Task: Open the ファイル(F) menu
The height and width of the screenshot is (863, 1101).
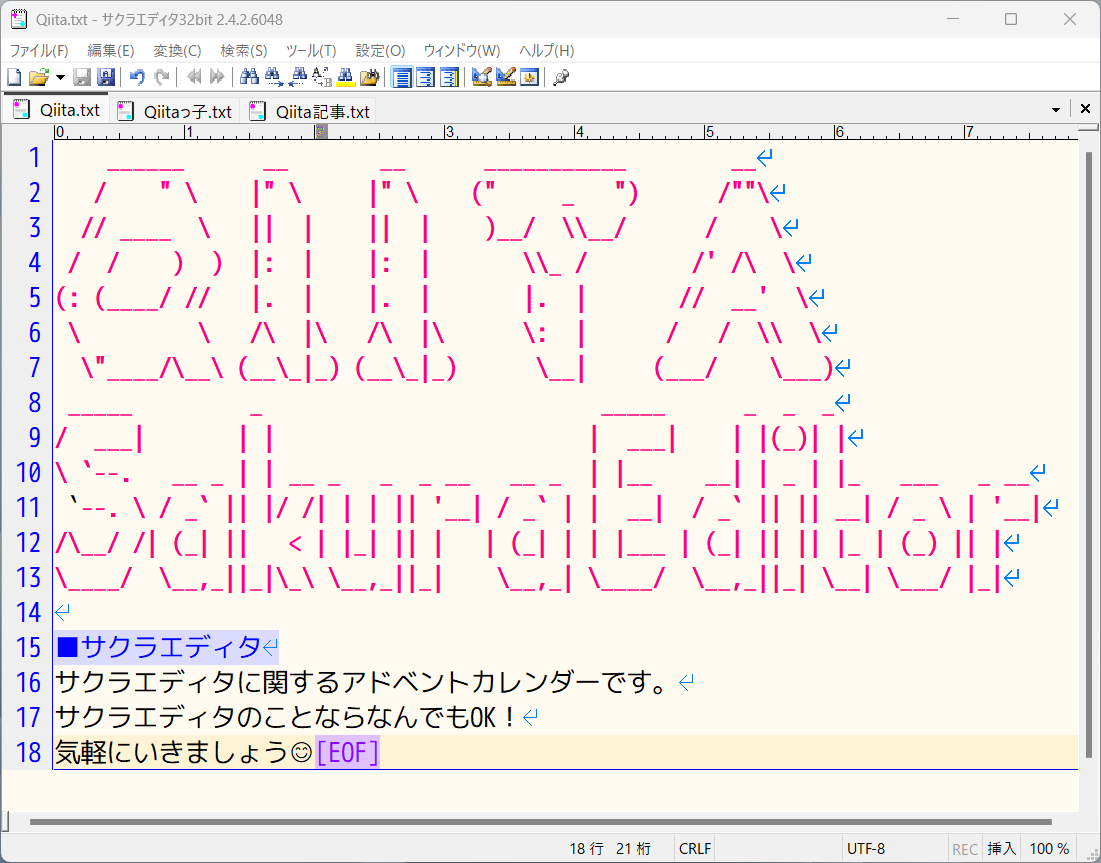Action: [39, 51]
